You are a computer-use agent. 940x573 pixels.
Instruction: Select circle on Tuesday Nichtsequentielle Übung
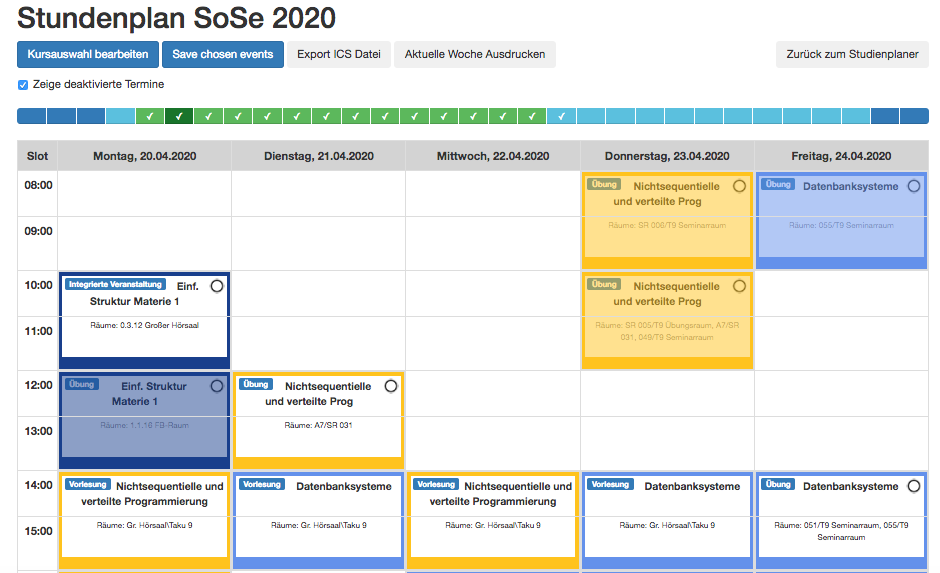391,387
